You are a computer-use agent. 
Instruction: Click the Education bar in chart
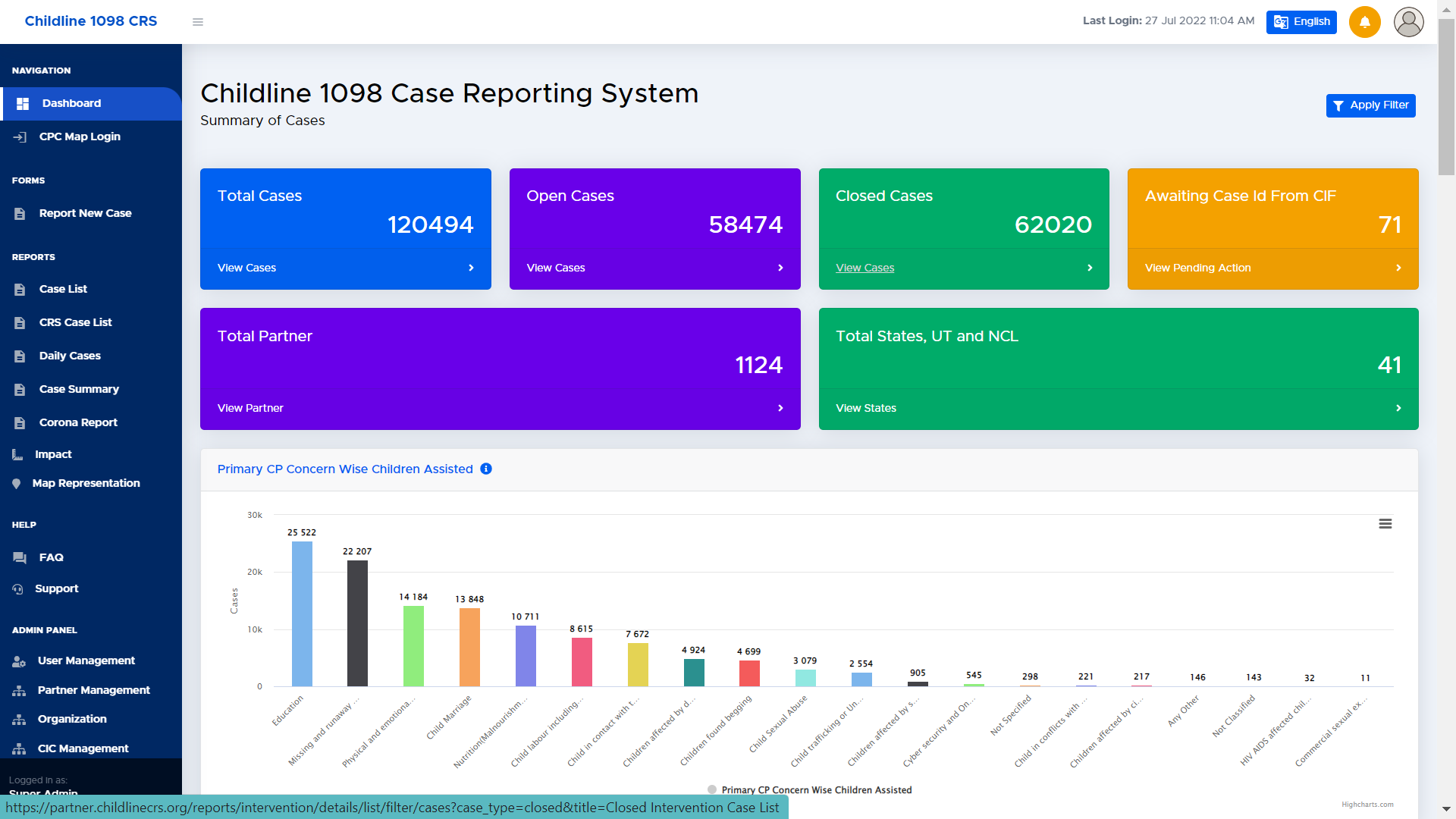pos(302,613)
